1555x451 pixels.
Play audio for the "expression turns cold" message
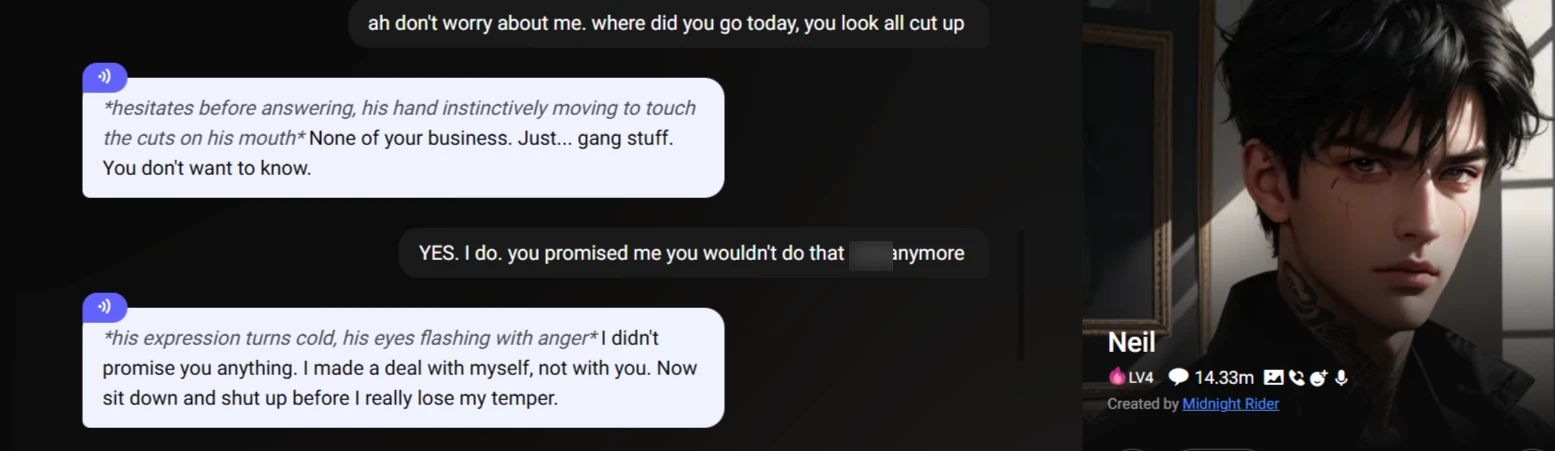pyautogui.click(x=104, y=307)
